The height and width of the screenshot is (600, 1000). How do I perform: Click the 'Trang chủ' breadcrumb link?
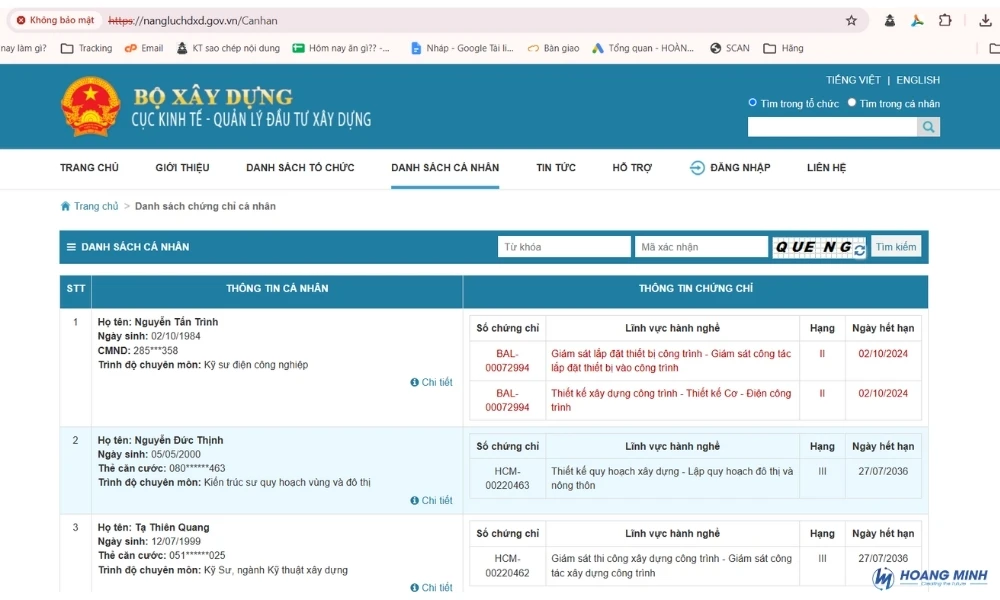(x=96, y=206)
